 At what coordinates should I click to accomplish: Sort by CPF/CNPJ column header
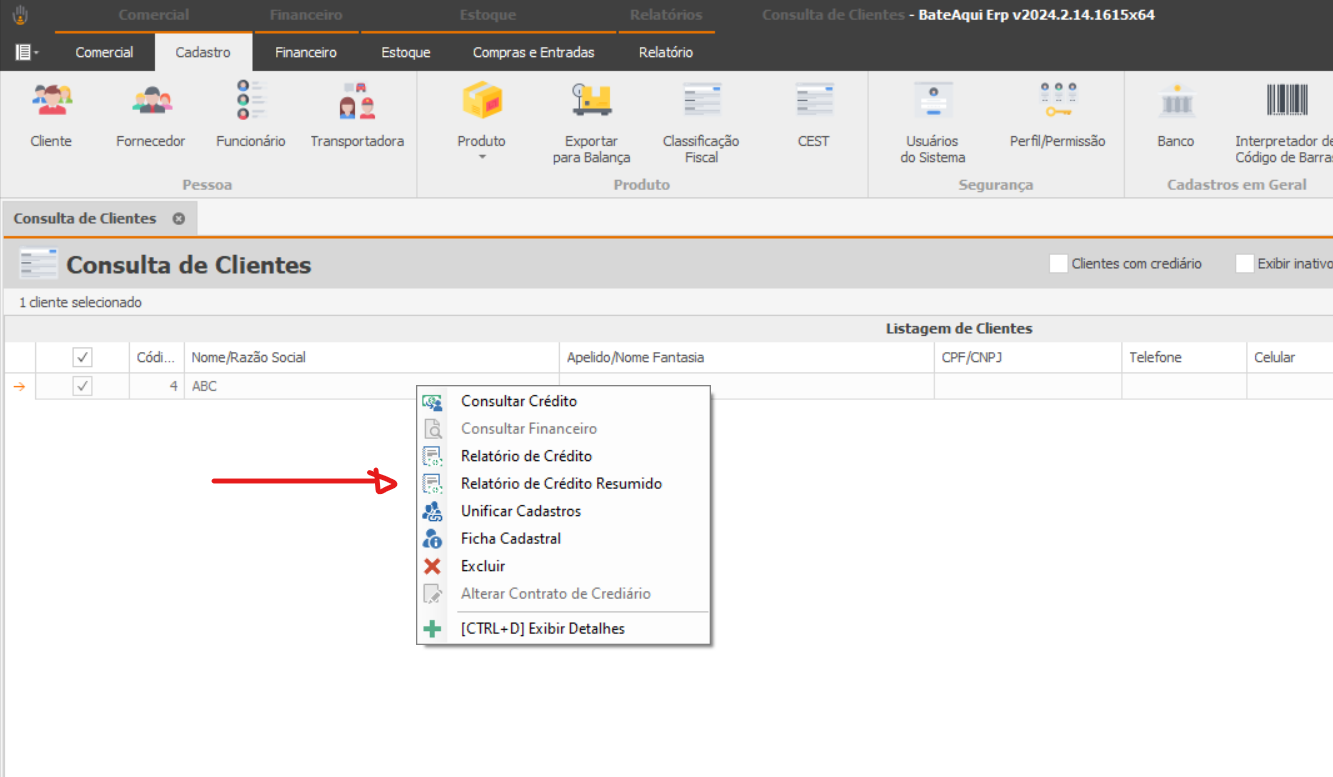click(1028, 357)
